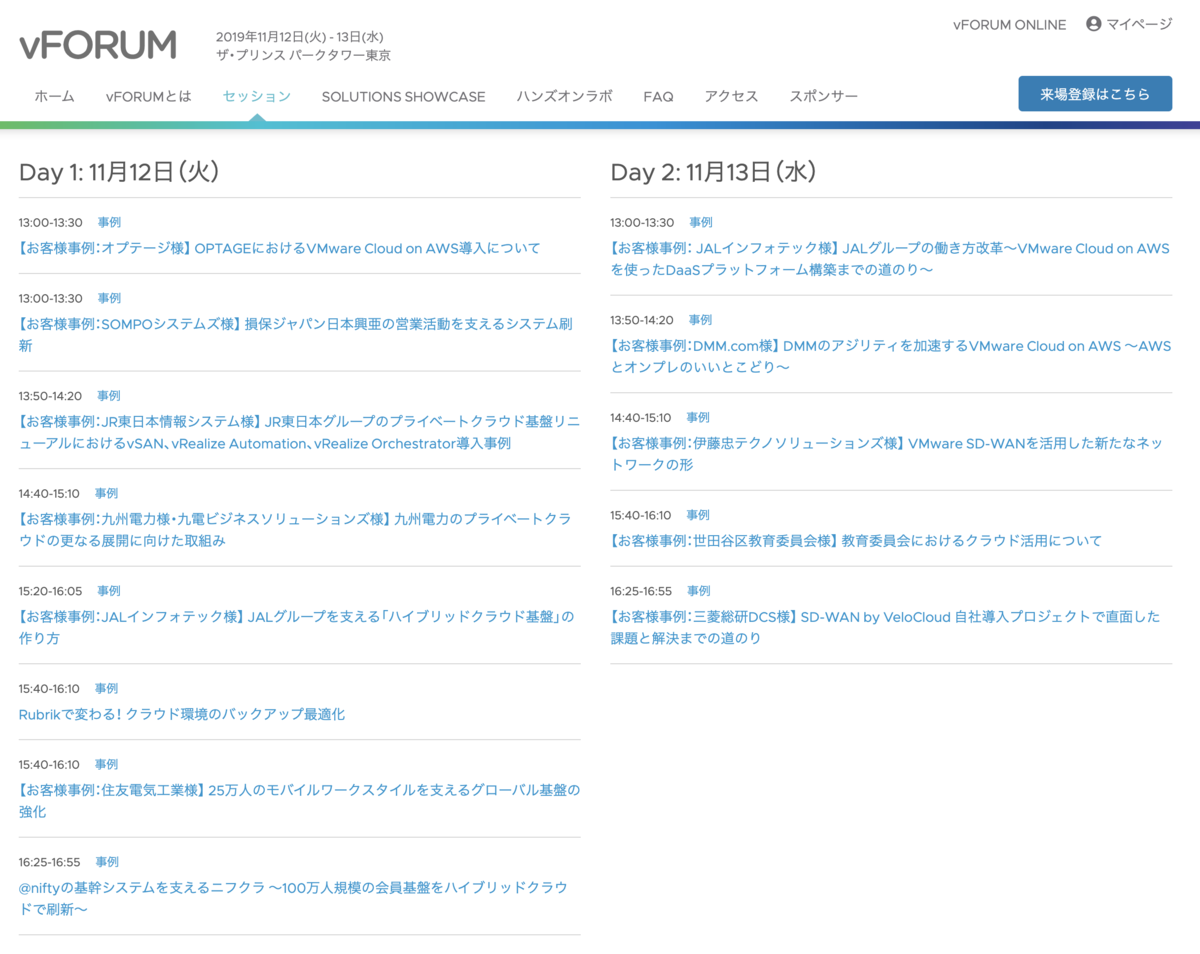Image resolution: width=1200 pixels, height=954 pixels.
Task: Go to the ホーム menu item
Action: click(x=55, y=97)
